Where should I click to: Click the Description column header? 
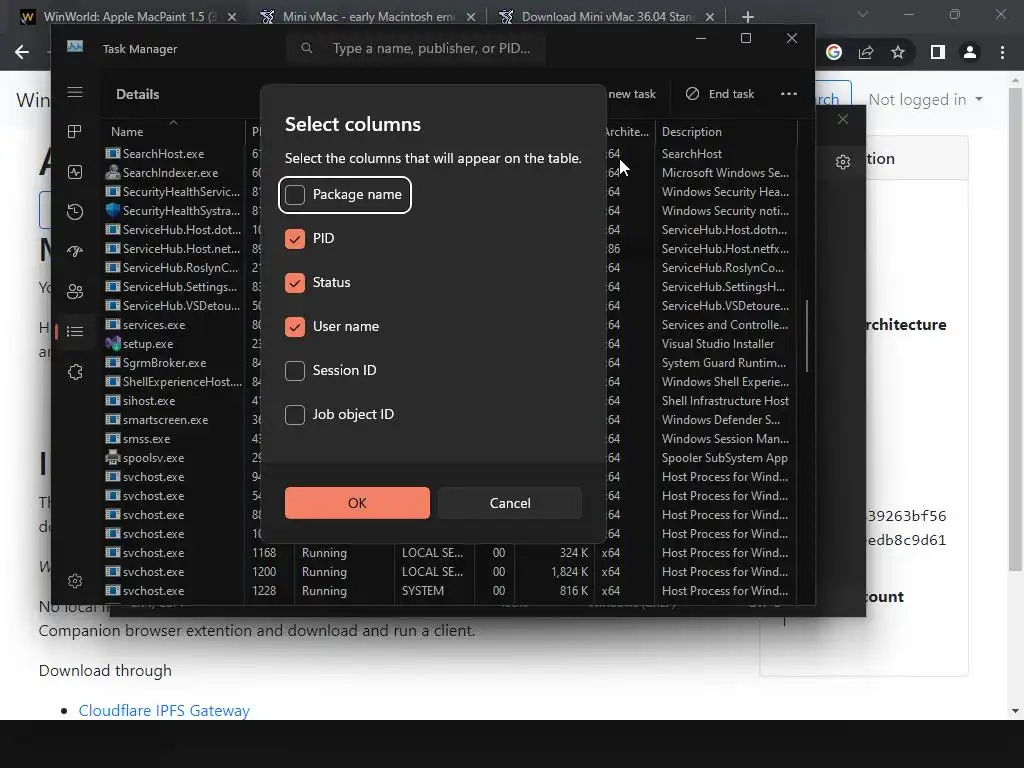tap(726, 132)
